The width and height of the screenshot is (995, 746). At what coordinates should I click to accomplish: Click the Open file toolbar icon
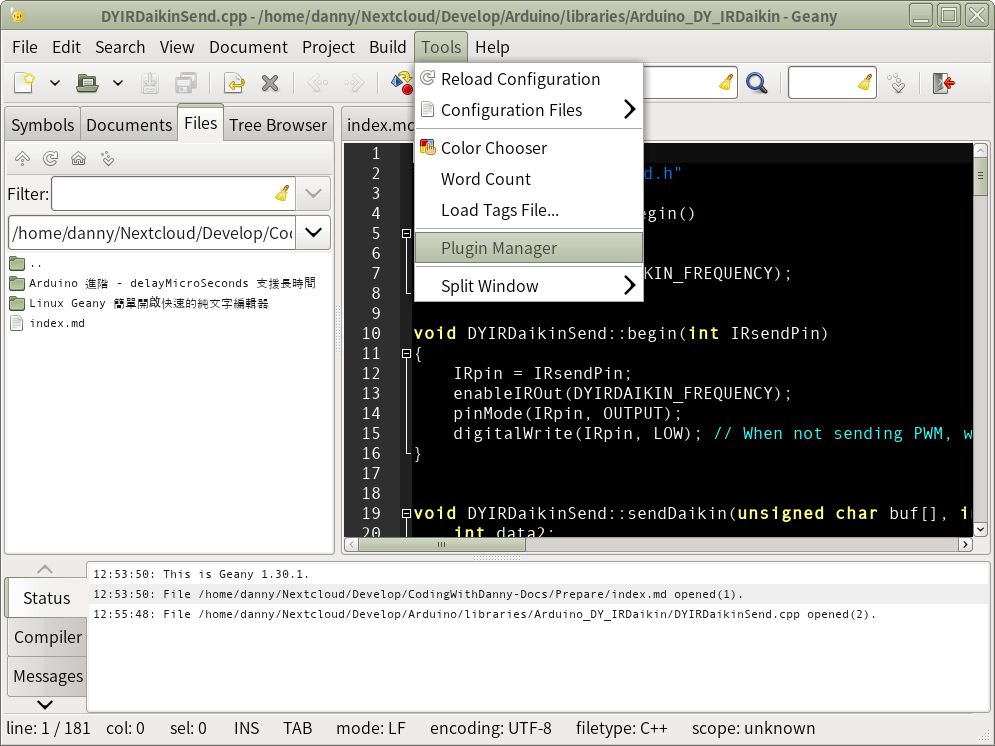pos(87,83)
